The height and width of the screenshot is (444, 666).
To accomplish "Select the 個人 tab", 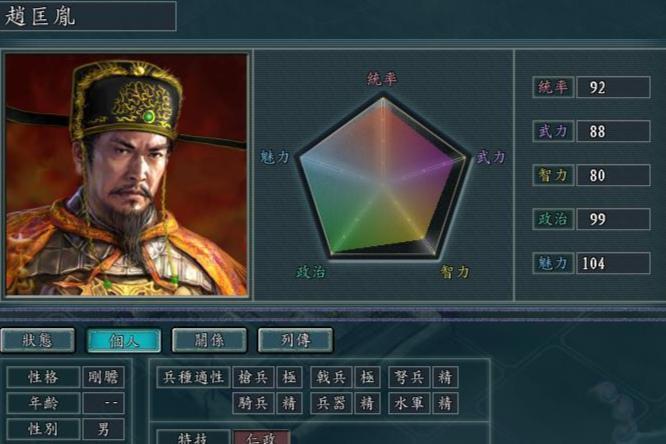I will (x=124, y=340).
